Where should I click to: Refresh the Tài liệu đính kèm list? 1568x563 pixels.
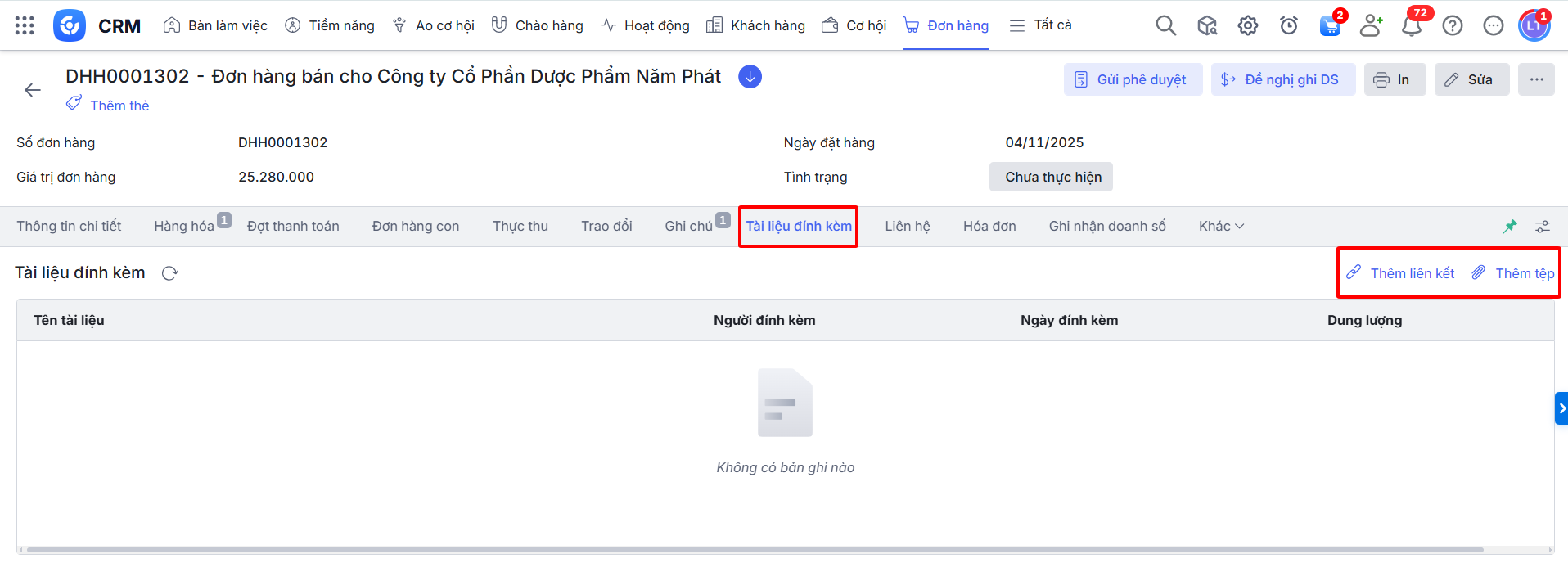(170, 273)
